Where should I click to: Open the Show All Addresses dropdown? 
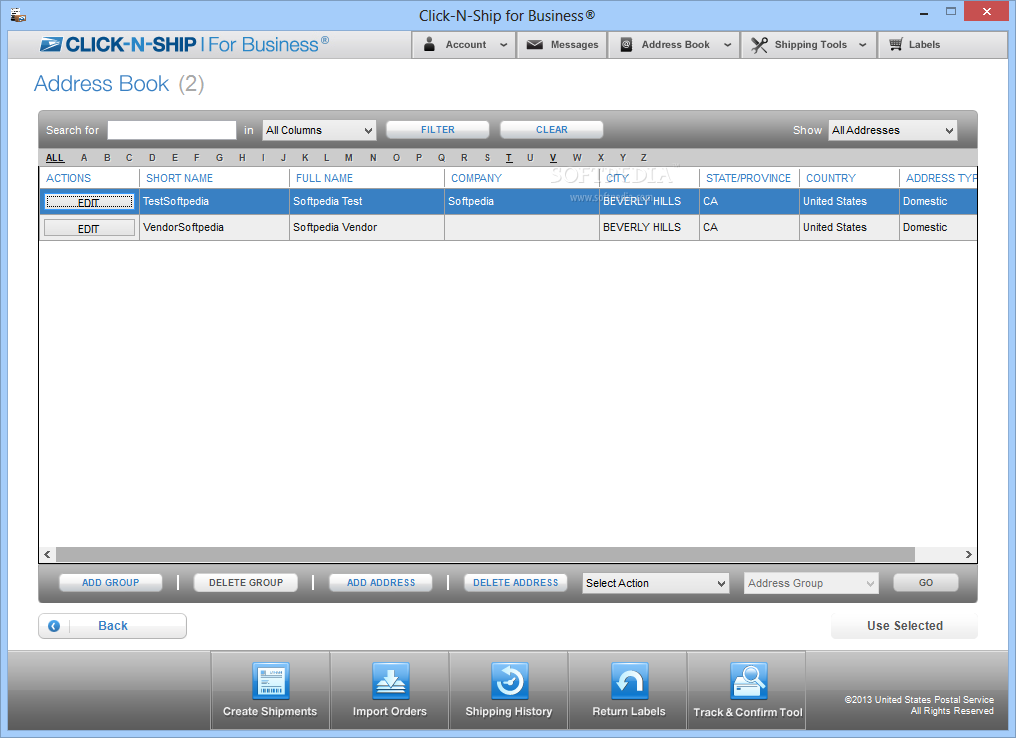point(892,130)
